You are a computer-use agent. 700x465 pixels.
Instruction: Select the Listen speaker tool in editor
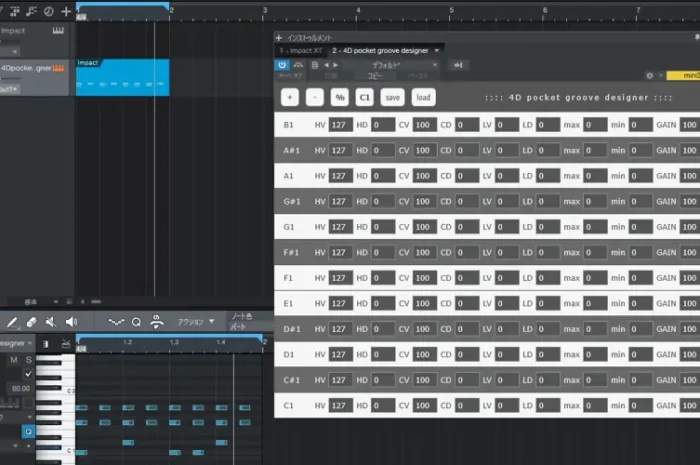71,322
